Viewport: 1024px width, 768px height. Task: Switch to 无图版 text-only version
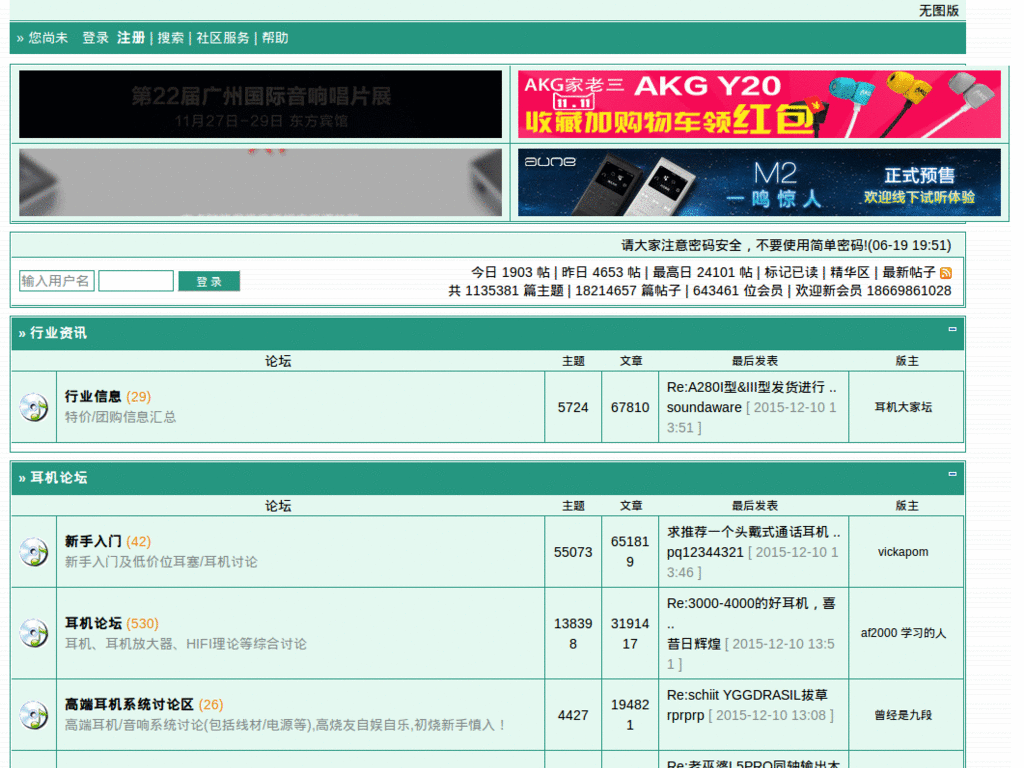pos(938,10)
